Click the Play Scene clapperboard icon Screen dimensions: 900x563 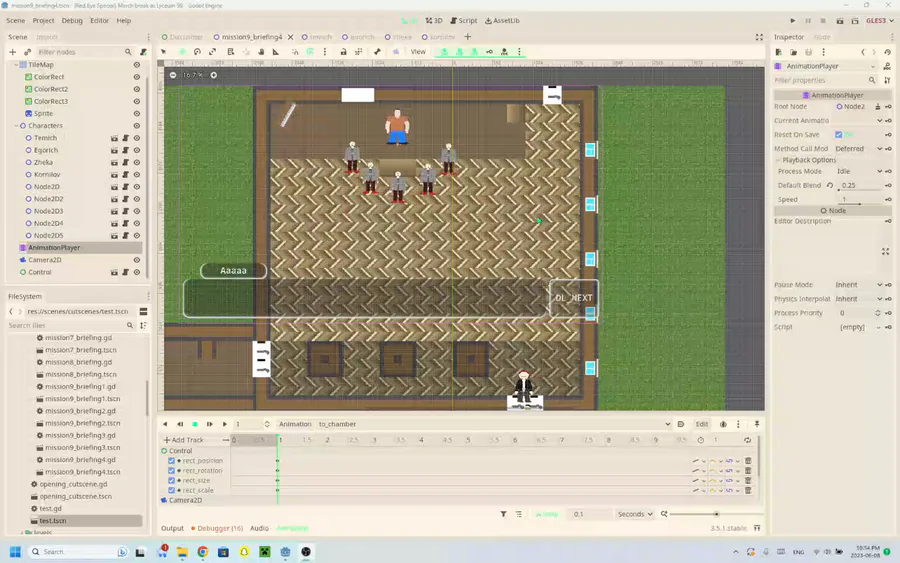840,21
